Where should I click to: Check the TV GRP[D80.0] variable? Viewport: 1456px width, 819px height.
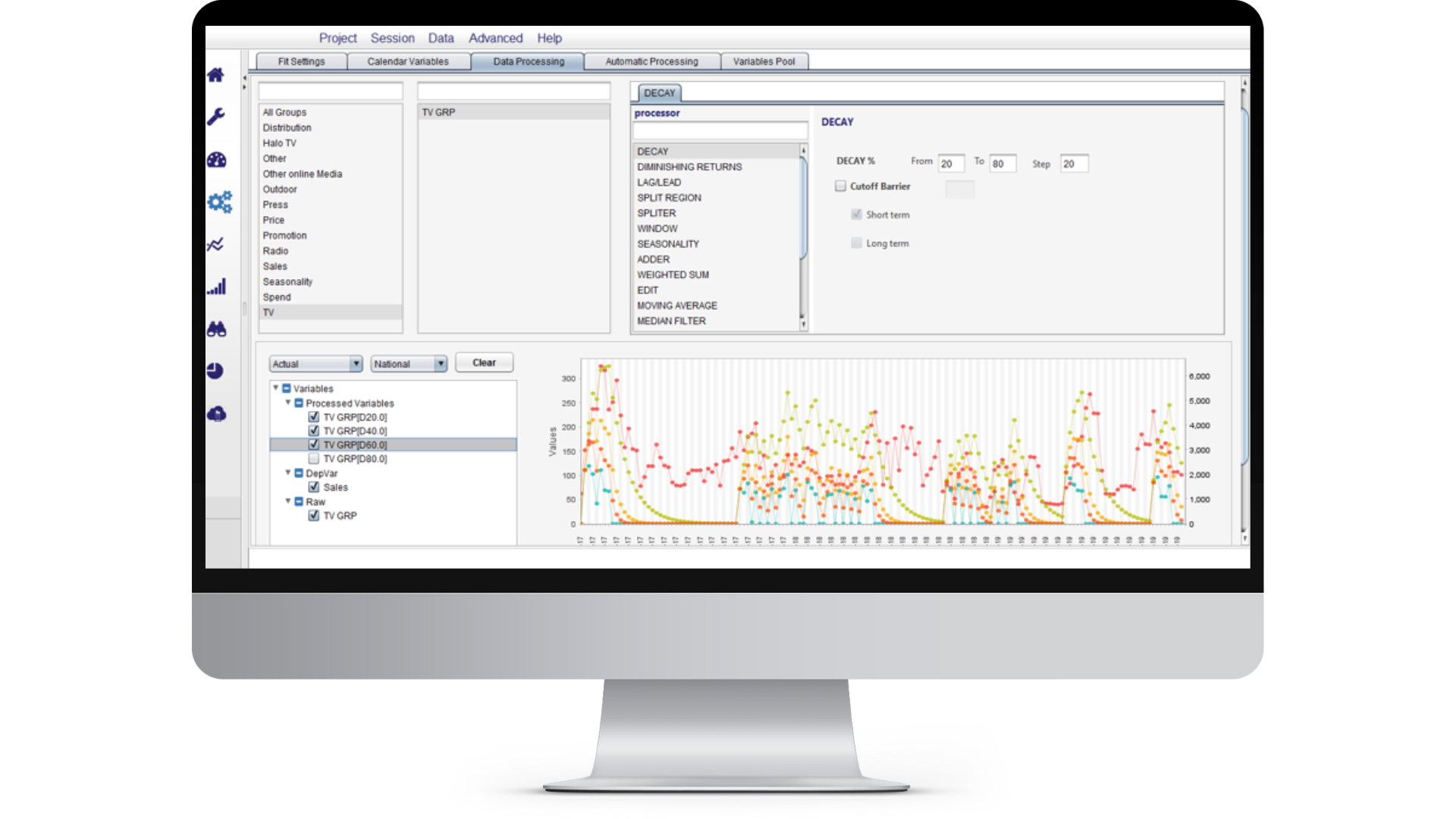pos(314,459)
